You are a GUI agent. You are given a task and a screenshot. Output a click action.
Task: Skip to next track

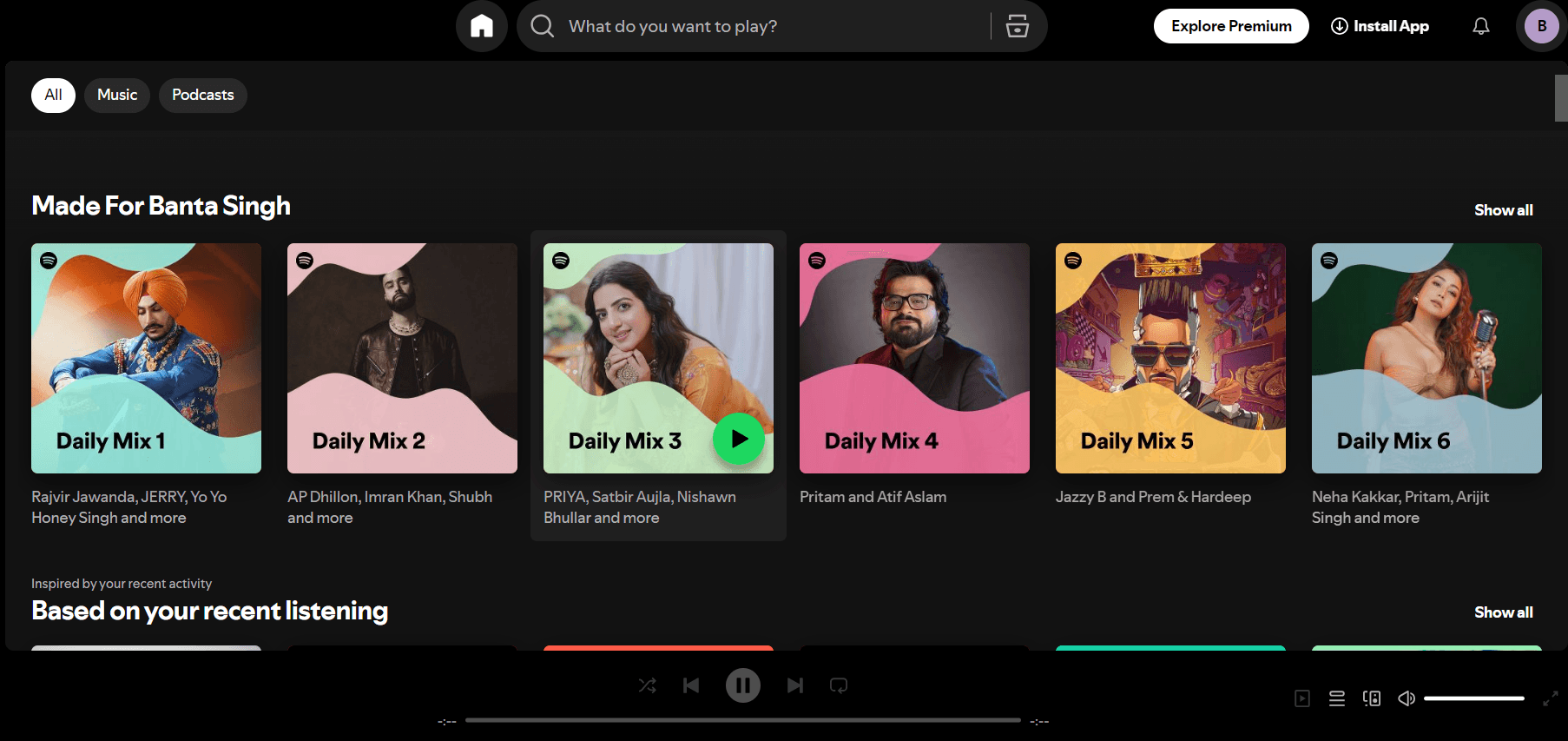(795, 685)
